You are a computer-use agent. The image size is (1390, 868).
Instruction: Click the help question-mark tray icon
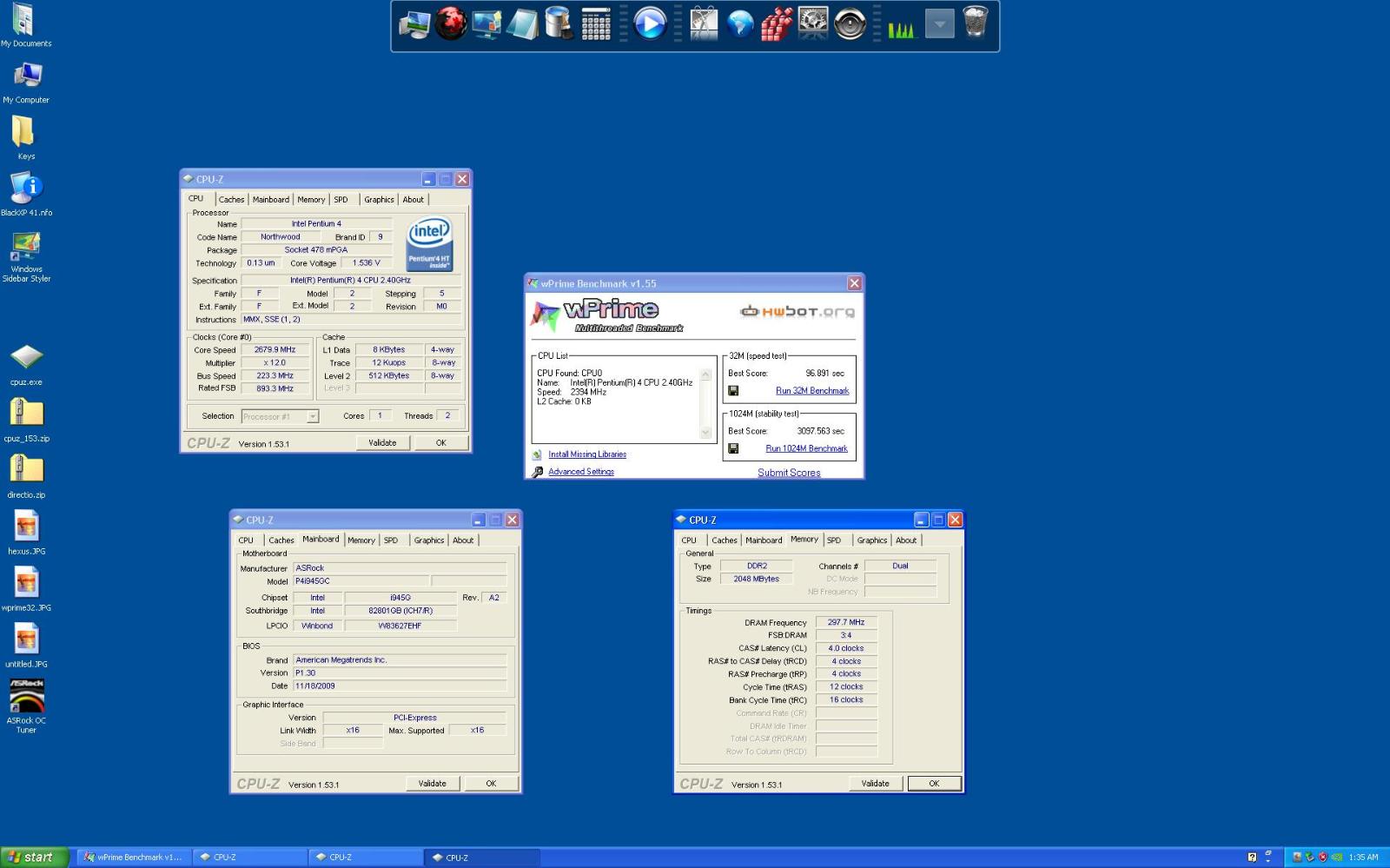[x=1252, y=857]
